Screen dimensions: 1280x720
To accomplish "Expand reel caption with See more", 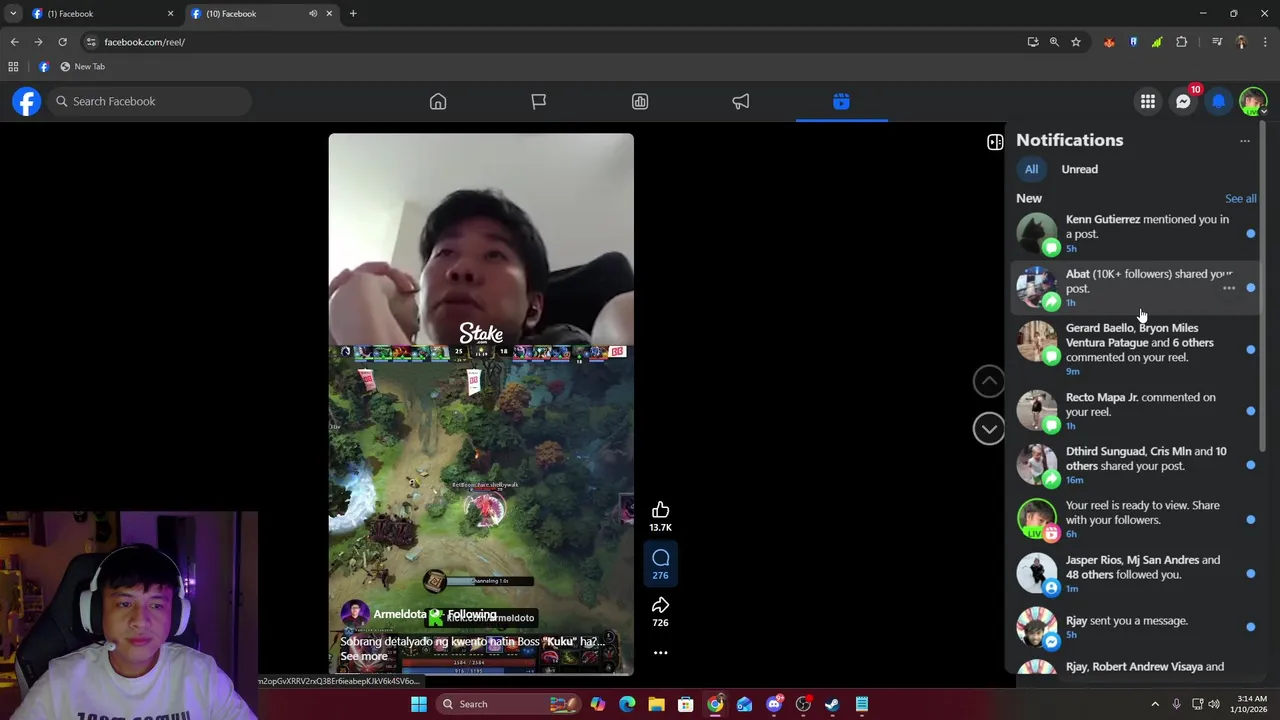I will (x=364, y=657).
